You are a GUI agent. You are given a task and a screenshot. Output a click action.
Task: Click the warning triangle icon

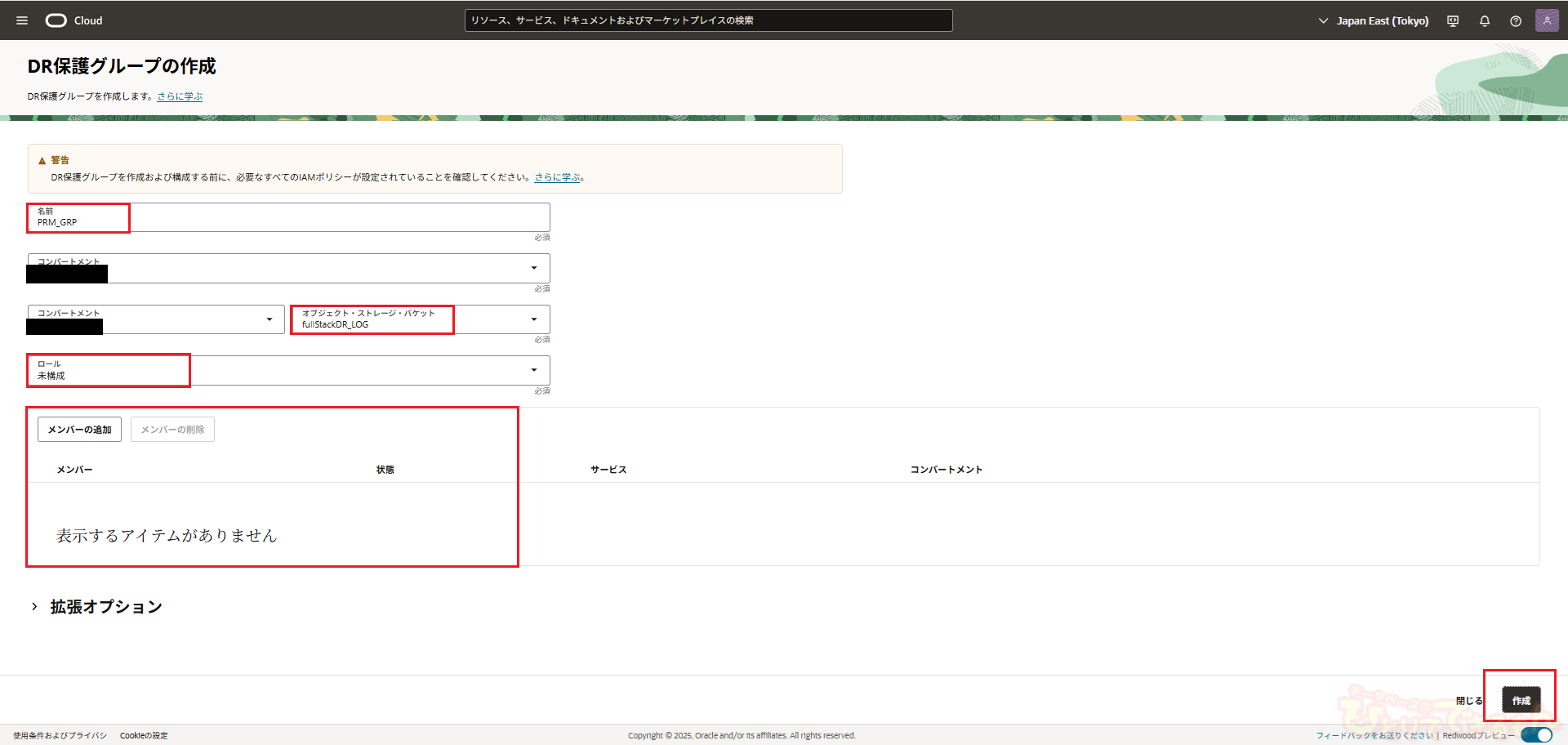(x=42, y=161)
